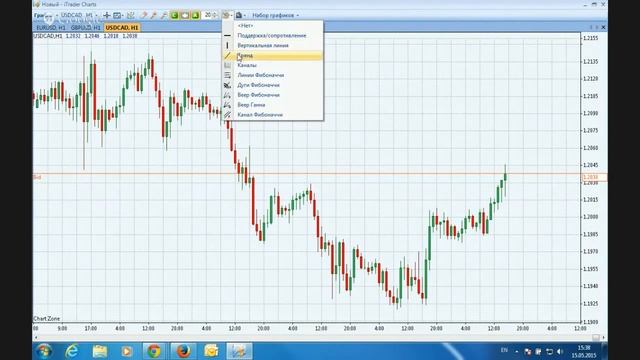Select Линии Фибоначчи menu item
This screenshot has width=640, height=360.
click(x=273, y=76)
